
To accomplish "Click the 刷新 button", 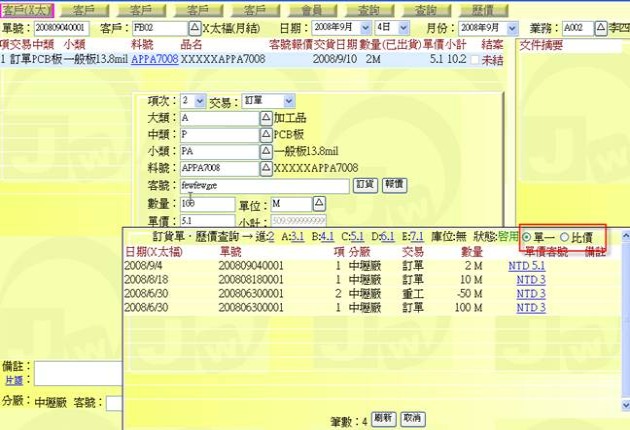I will [x=383, y=417].
